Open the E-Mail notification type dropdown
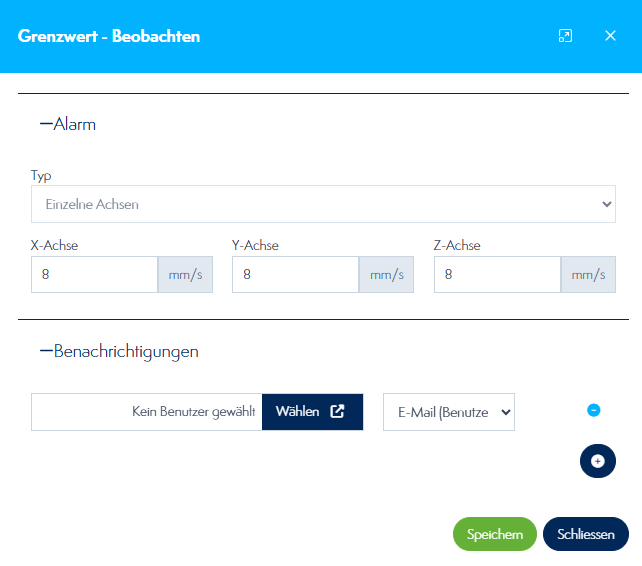Image resolution: width=642 pixels, height=566 pixels. (x=448, y=411)
